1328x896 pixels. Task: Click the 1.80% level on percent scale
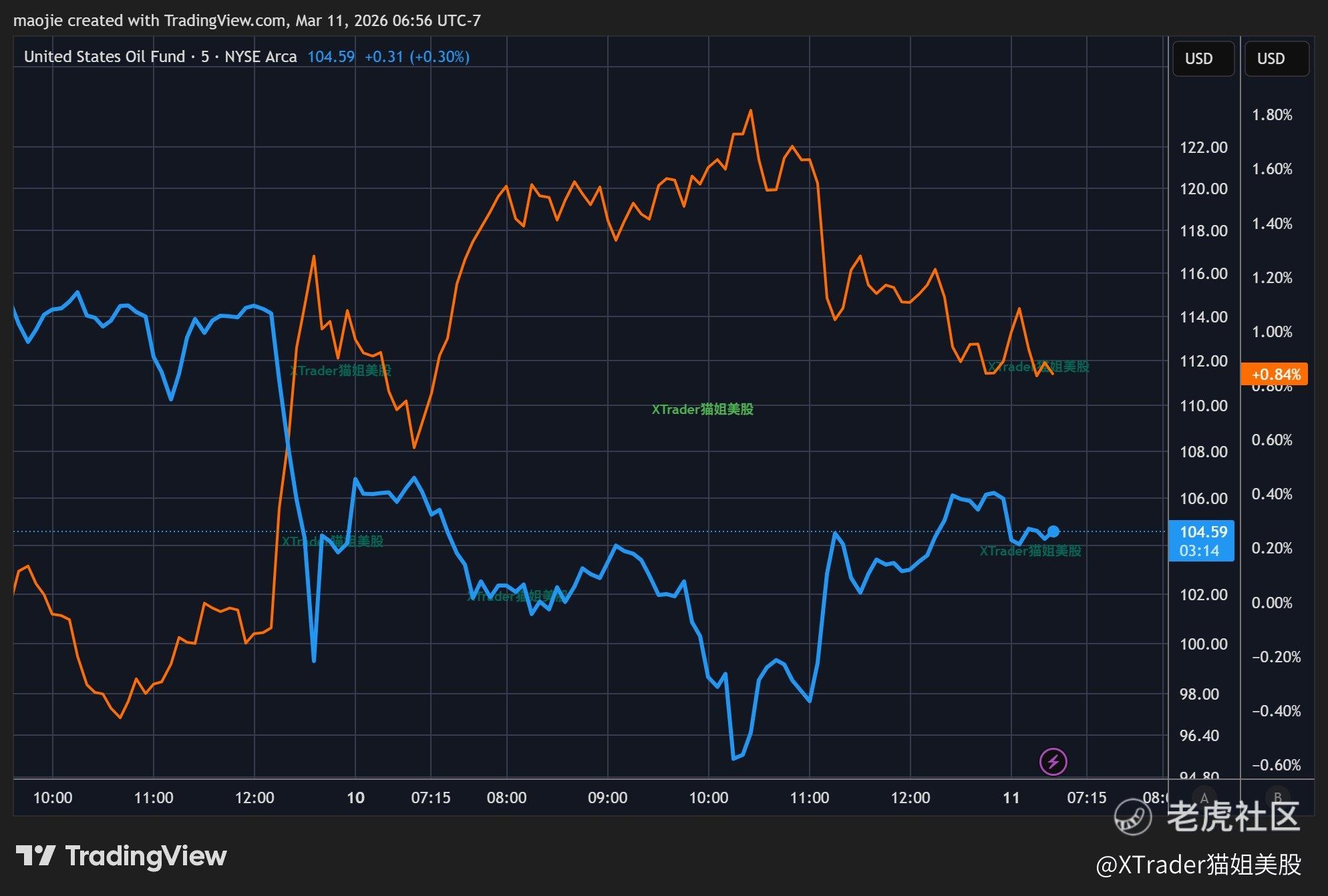1271,115
